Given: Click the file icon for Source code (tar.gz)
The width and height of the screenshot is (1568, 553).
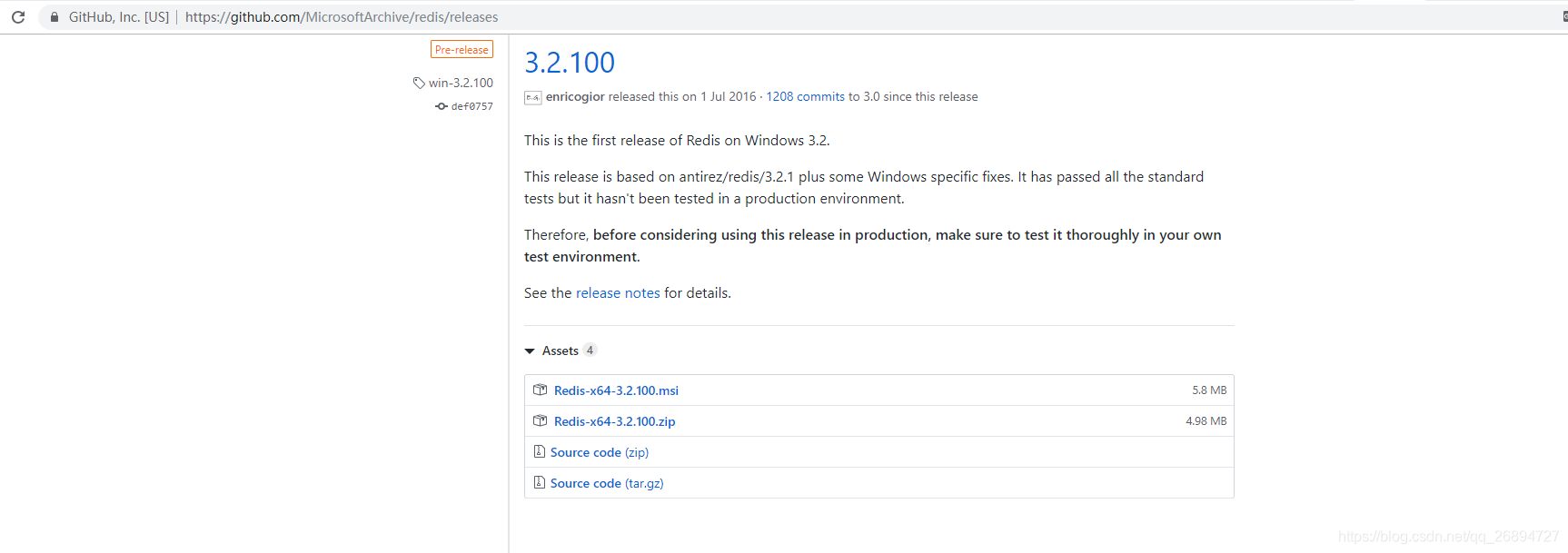Looking at the screenshot, I should pyautogui.click(x=540, y=483).
